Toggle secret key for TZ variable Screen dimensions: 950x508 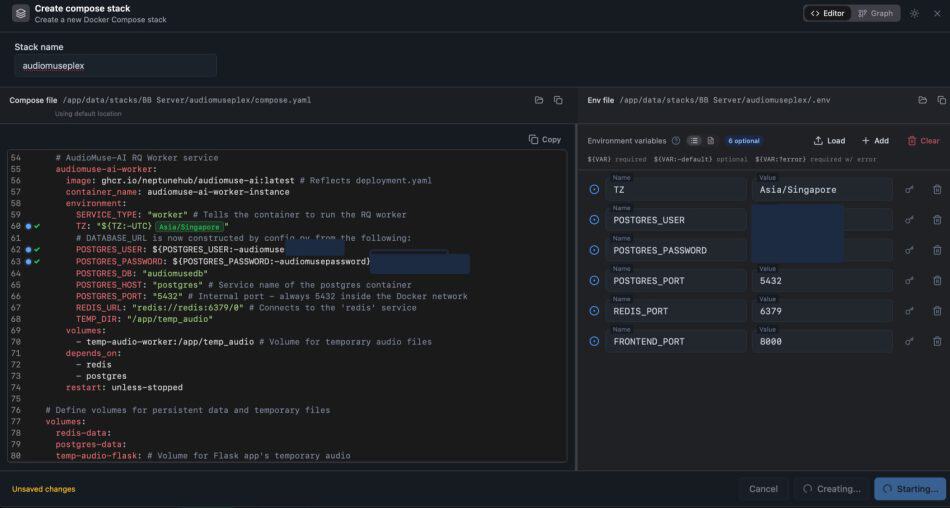909,190
